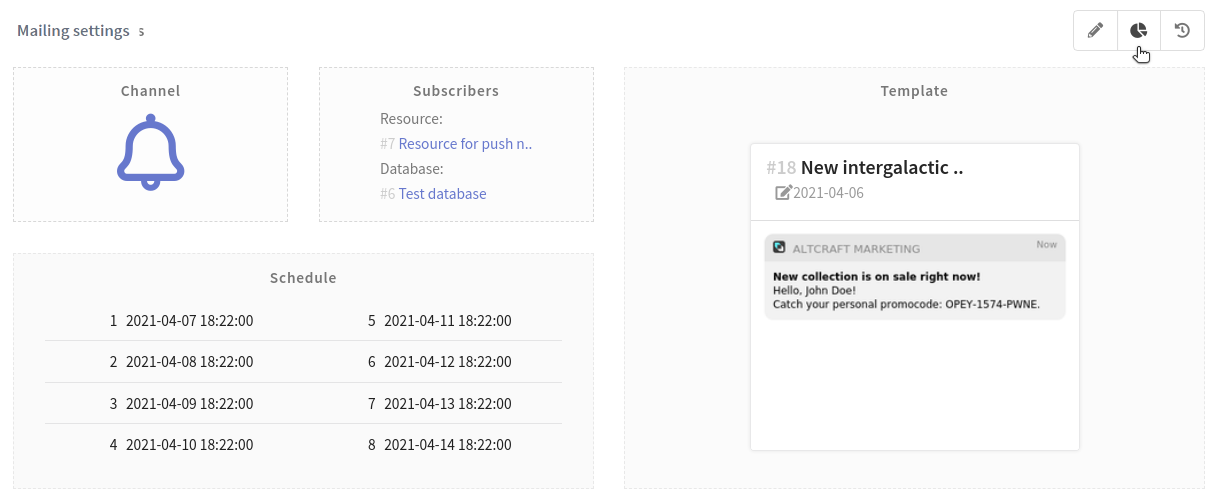
Task: Select schedule entry 2021-04-13 18:22:00
Action: click(x=447, y=404)
